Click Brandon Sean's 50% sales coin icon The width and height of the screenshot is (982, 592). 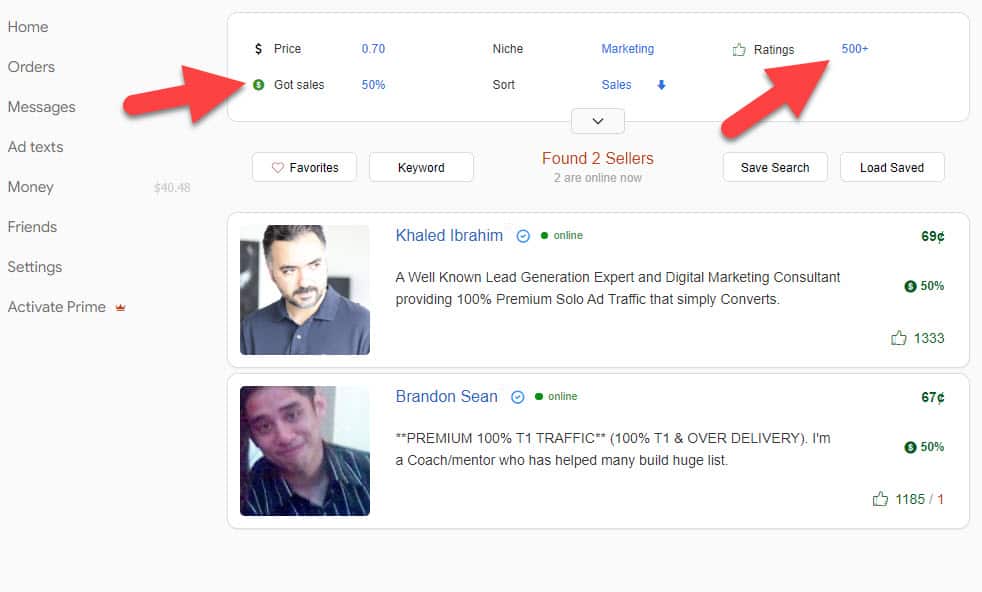tap(910, 447)
